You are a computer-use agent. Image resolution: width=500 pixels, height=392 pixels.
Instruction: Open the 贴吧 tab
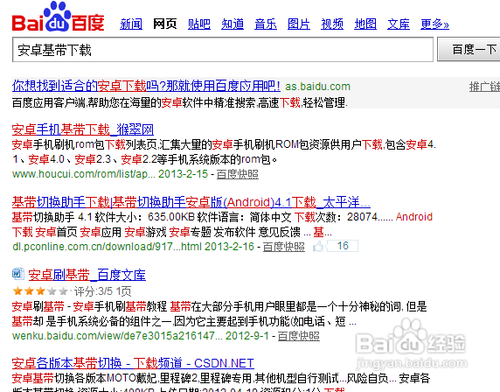tap(199, 24)
